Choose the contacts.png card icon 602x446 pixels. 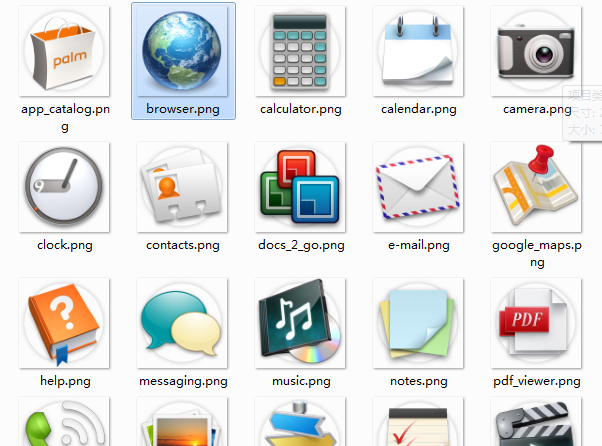(182, 187)
